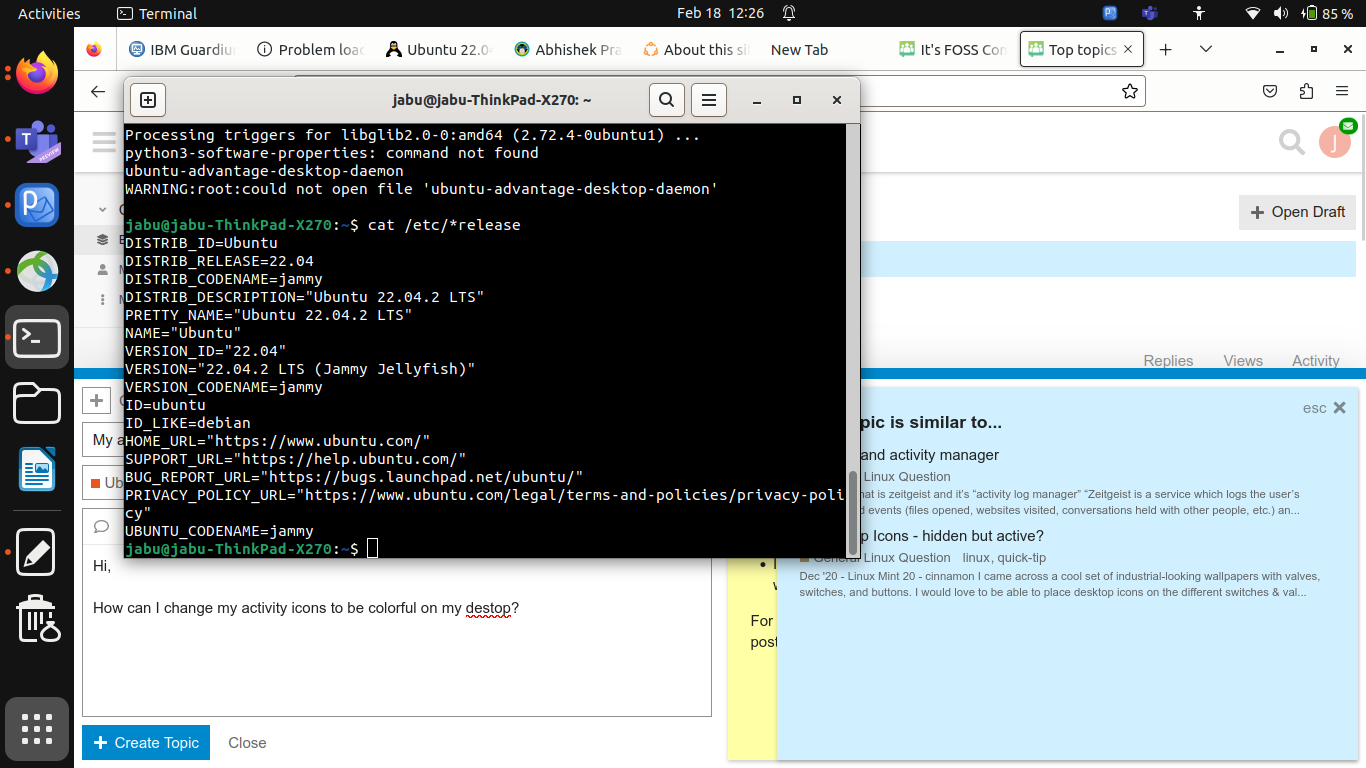
Task: Switch to the About this site tab
Action: tap(695, 49)
